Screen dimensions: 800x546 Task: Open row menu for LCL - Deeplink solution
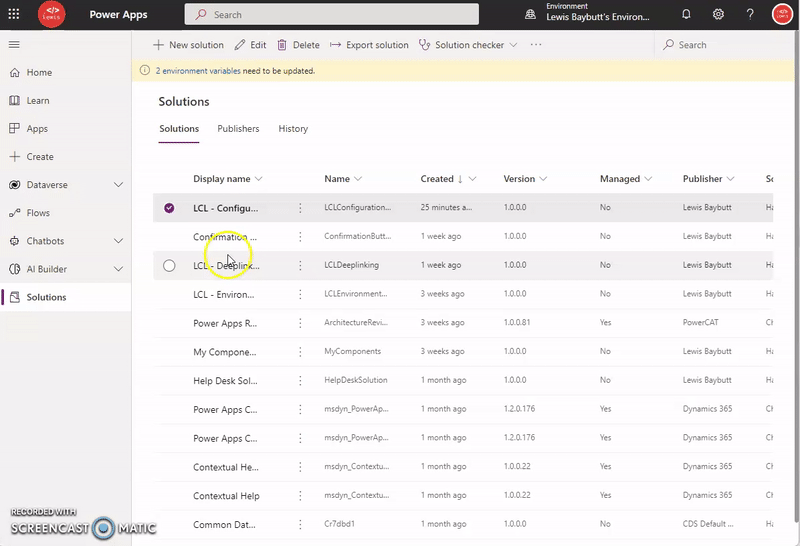(x=300, y=265)
